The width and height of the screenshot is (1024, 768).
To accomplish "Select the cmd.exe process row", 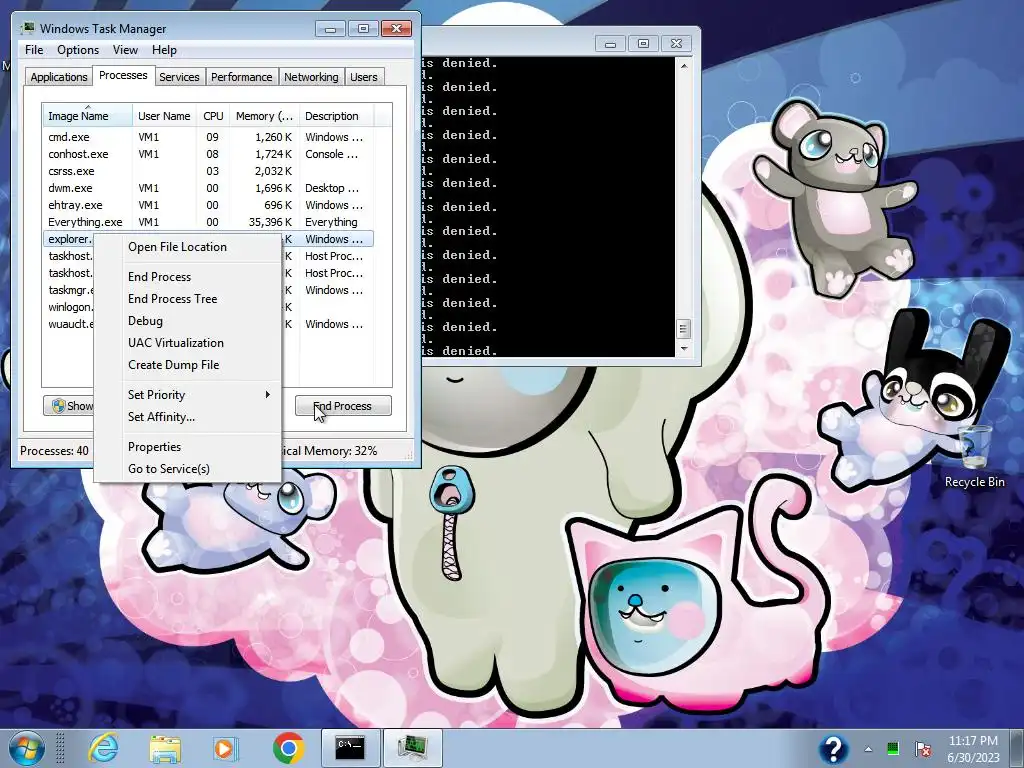I will point(208,137).
